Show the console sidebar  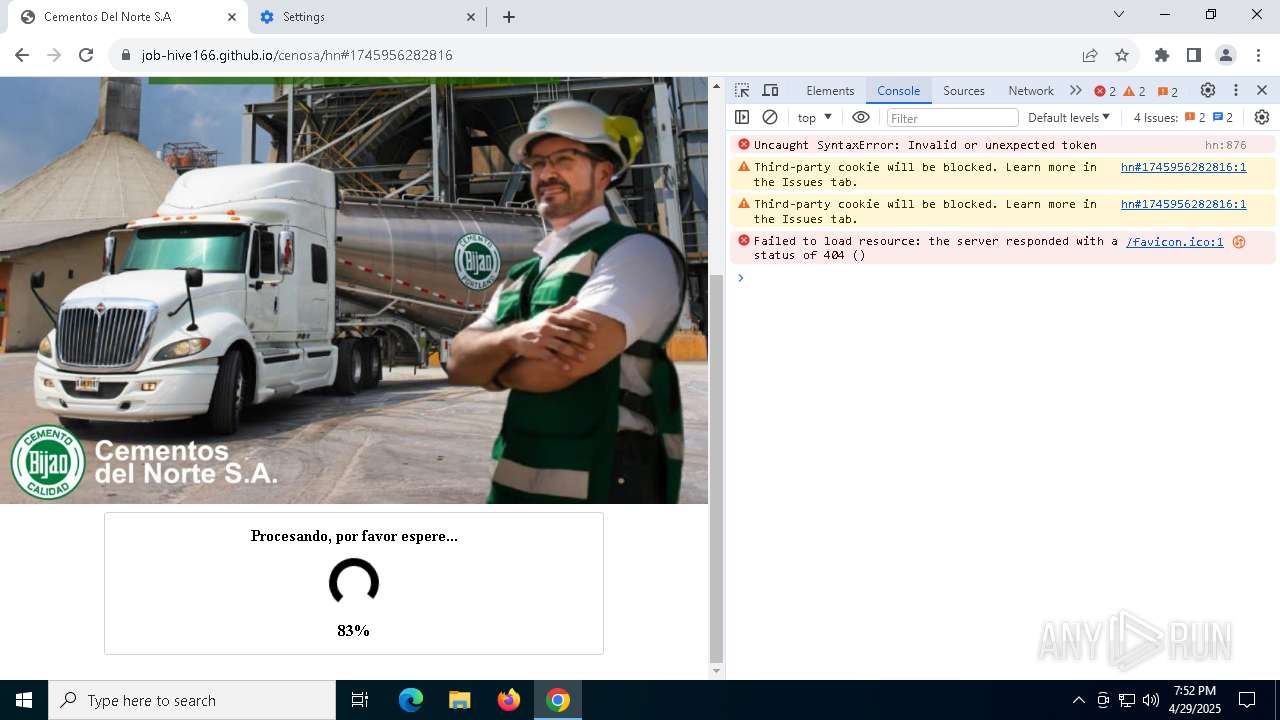click(742, 117)
